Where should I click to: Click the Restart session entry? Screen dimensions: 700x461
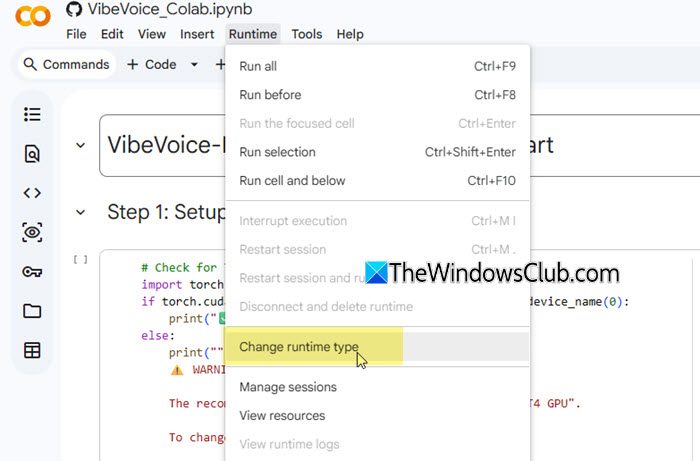coord(378,249)
